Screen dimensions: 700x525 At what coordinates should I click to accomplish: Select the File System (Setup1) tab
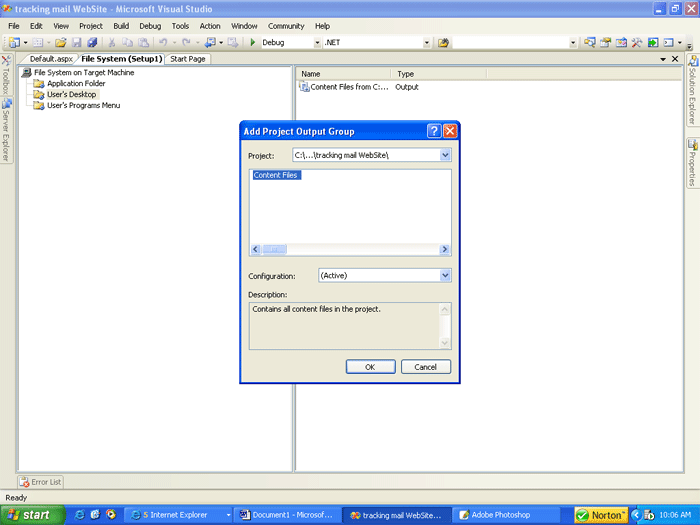point(121,59)
